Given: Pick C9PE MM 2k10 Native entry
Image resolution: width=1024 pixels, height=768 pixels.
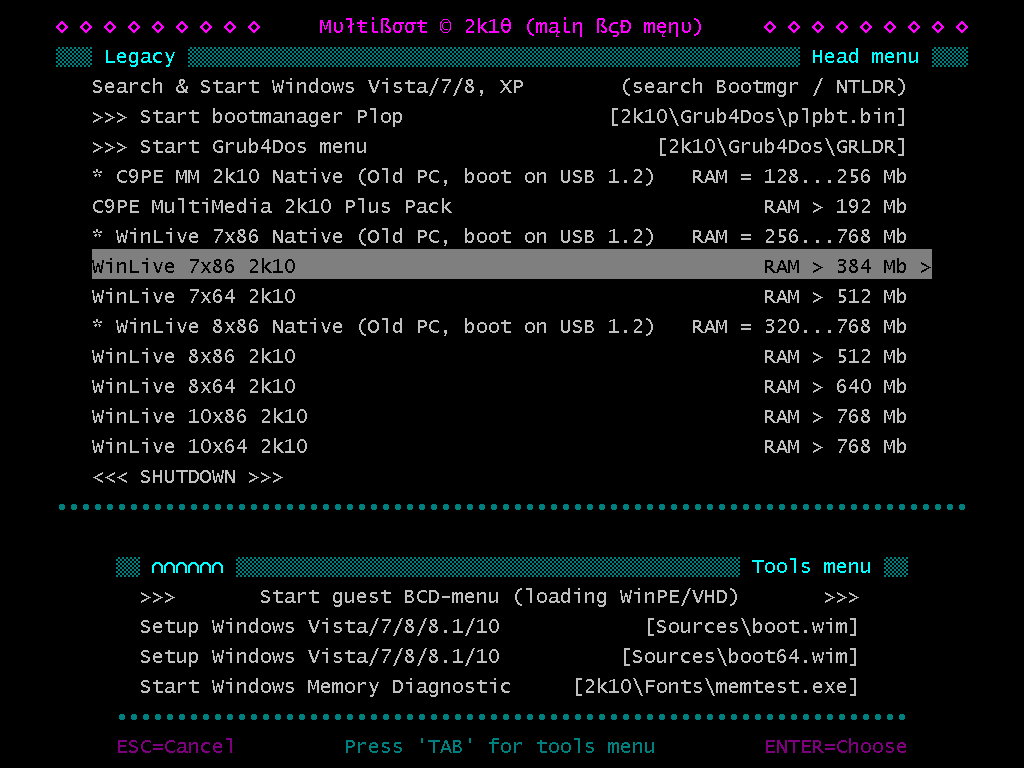Looking at the screenshot, I should coord(500,176).
